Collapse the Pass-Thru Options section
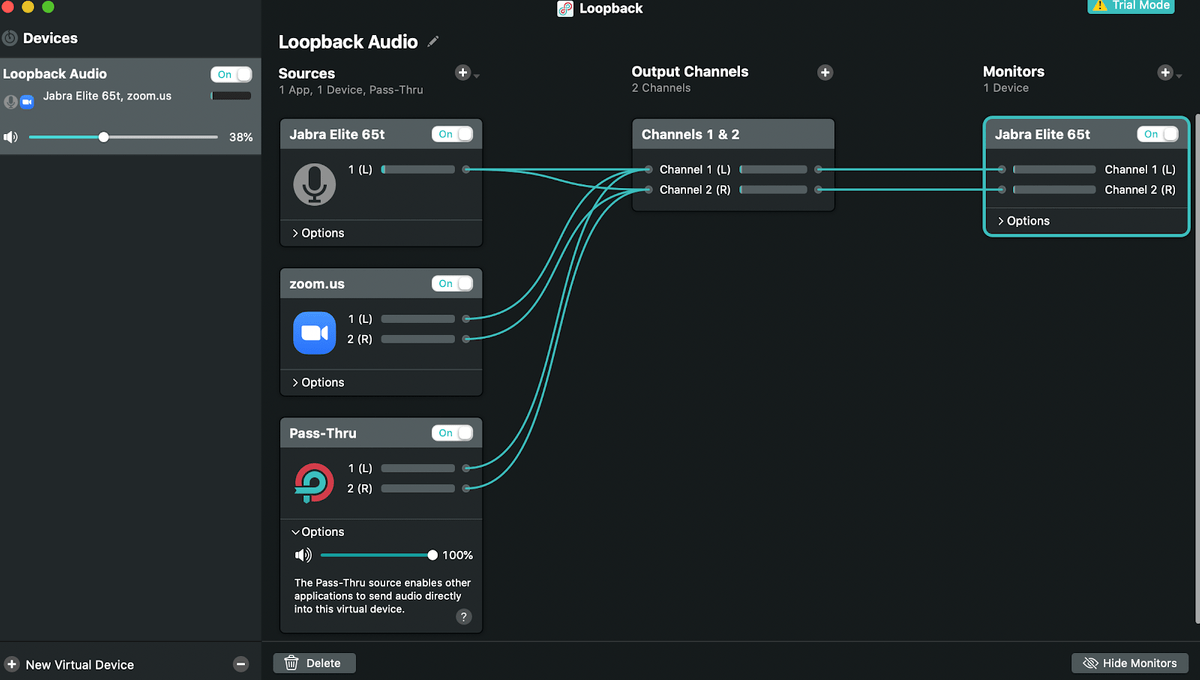The image size is (1200, 680). click(318, 532)
